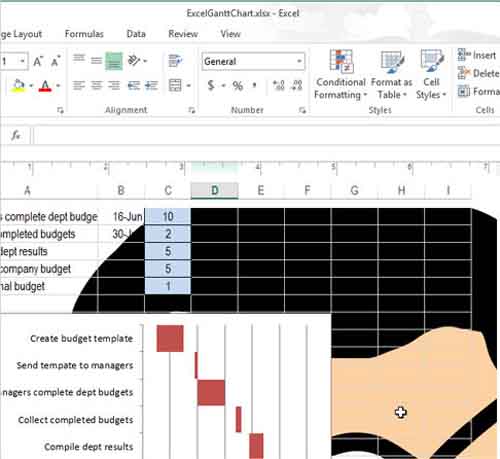The image size is (500, 459).
Task: Insert cells using Insert button
Action: pyautogui.click(x=477, y=55)
